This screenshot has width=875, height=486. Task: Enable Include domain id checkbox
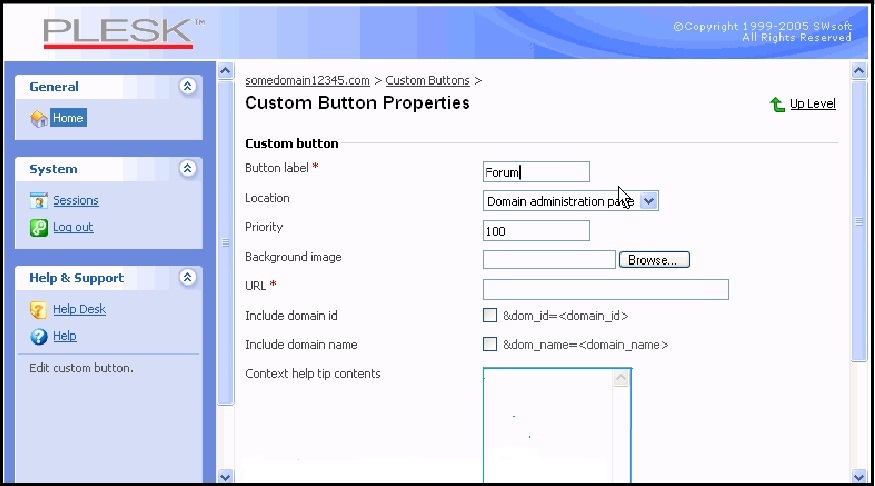490,315
